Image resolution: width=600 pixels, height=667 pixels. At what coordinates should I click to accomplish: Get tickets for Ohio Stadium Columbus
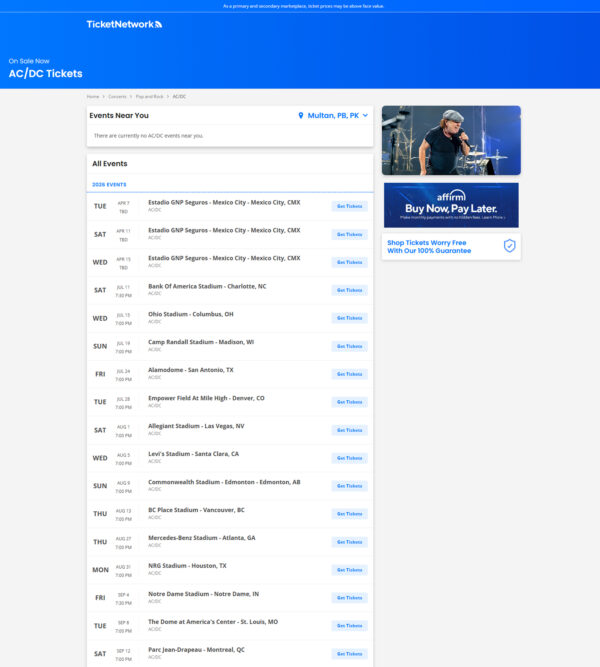point(349,318)
